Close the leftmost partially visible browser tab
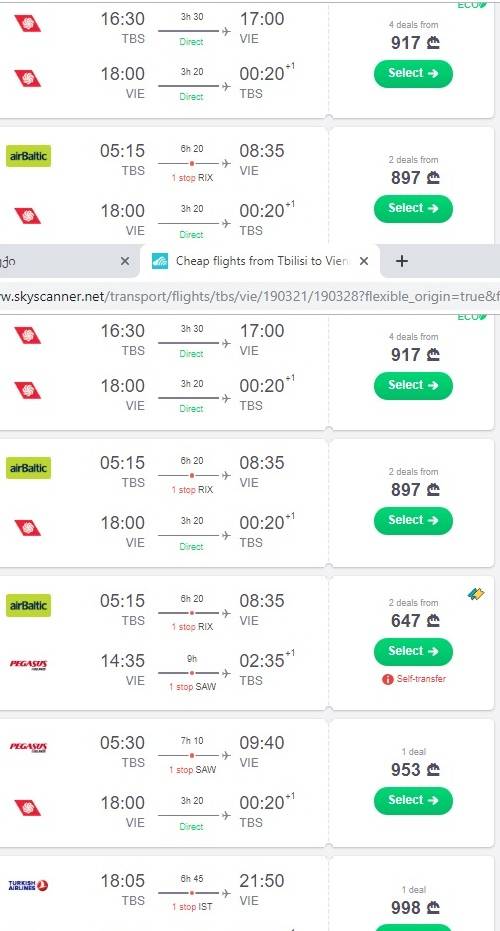500x931 pixels. click(x=125, y=261)
